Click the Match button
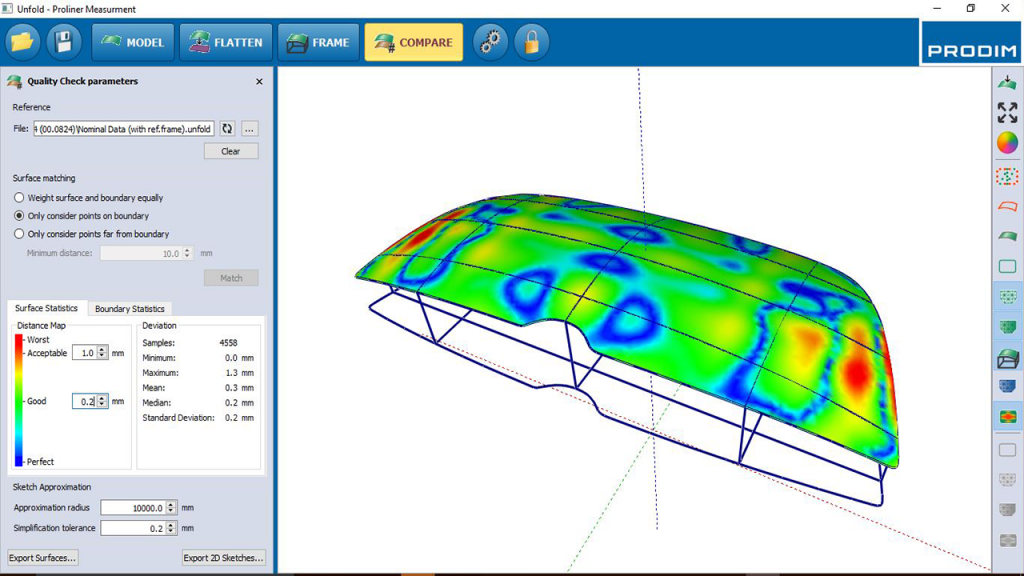 click(231, 278)
